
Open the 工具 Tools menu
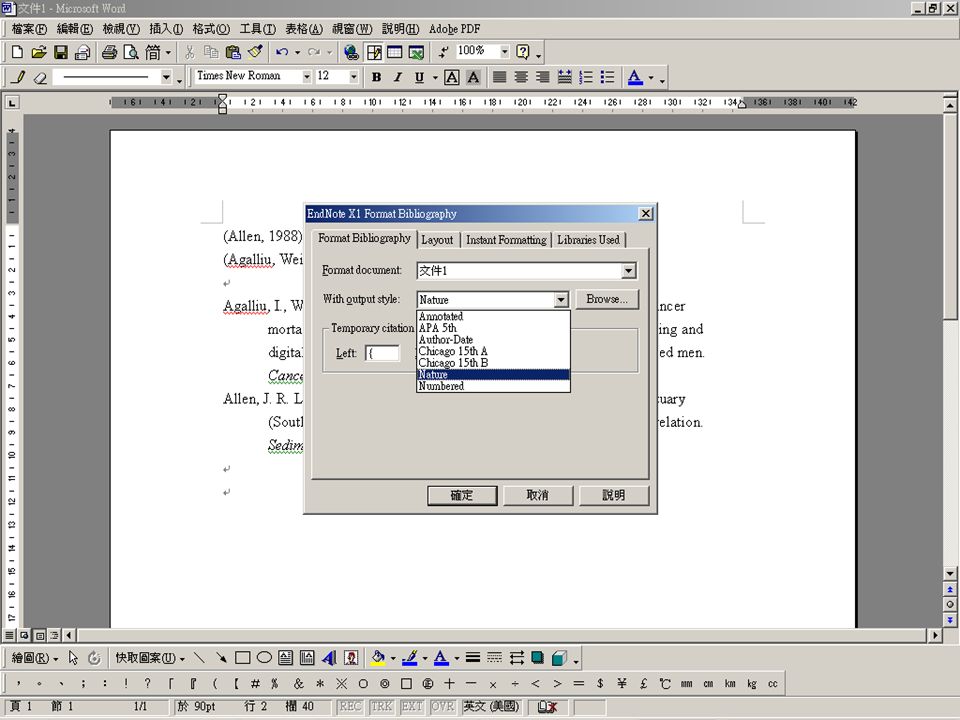(257, 29)
